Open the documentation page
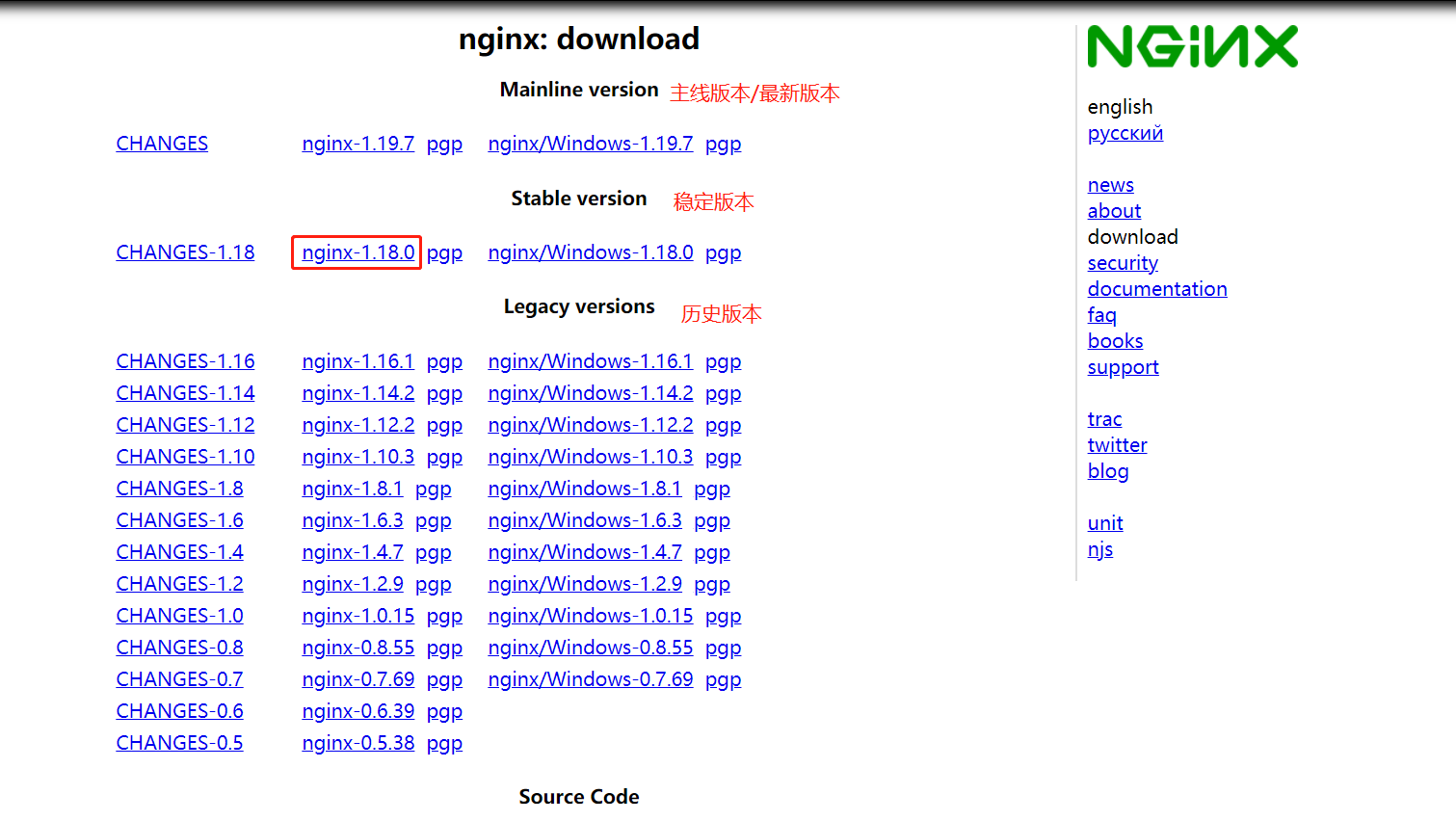Viewport: 1456px width, 821px height. [x=1157, y=289]
